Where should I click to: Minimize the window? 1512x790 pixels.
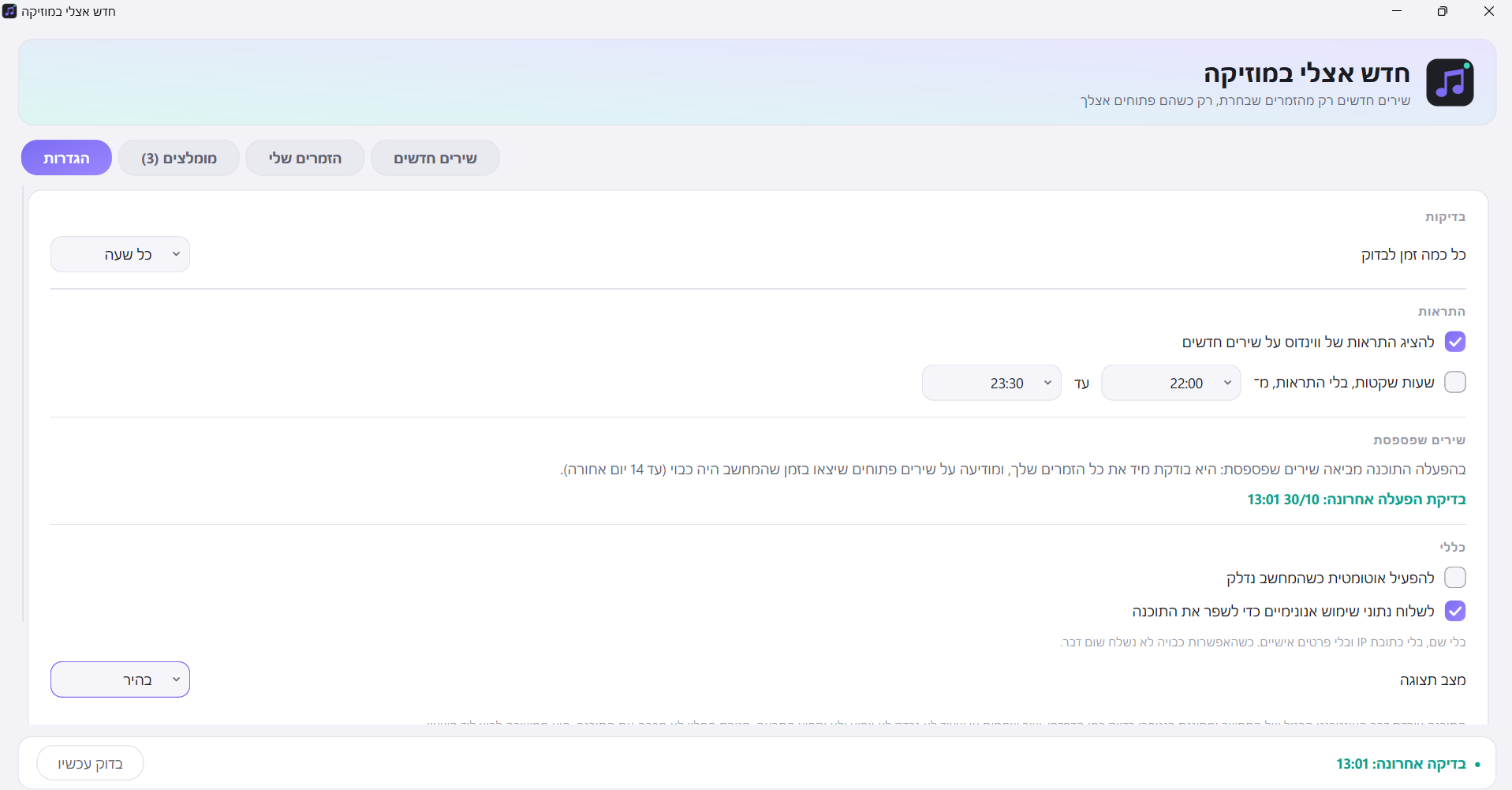(1397, 11)
